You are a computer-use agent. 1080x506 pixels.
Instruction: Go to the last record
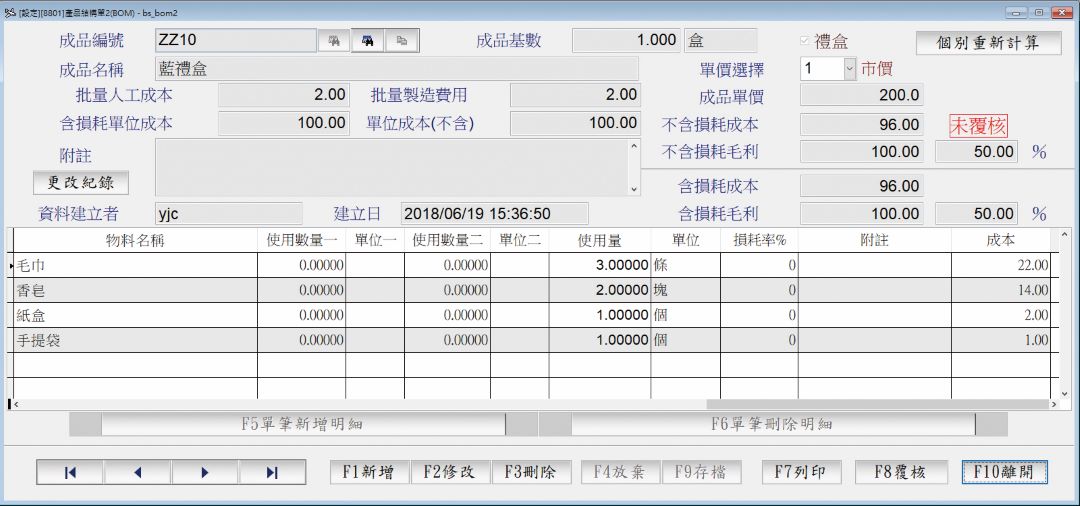click(272, 472)
